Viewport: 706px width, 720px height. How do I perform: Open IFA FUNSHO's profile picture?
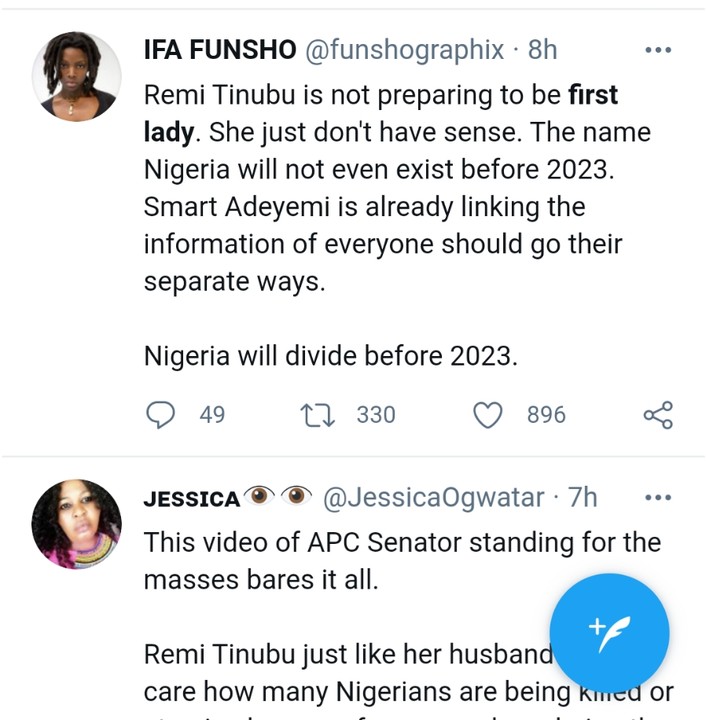pos(76,77)
